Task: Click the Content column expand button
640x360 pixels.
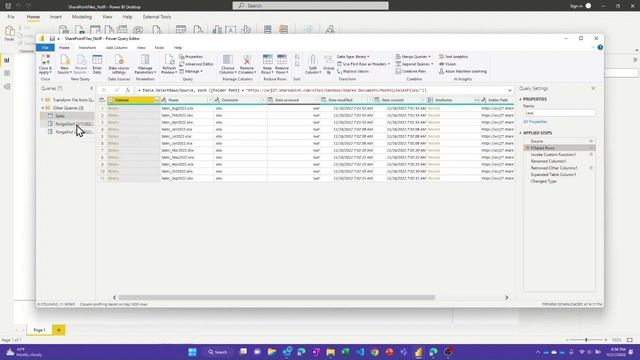Action: click(157, 100)
